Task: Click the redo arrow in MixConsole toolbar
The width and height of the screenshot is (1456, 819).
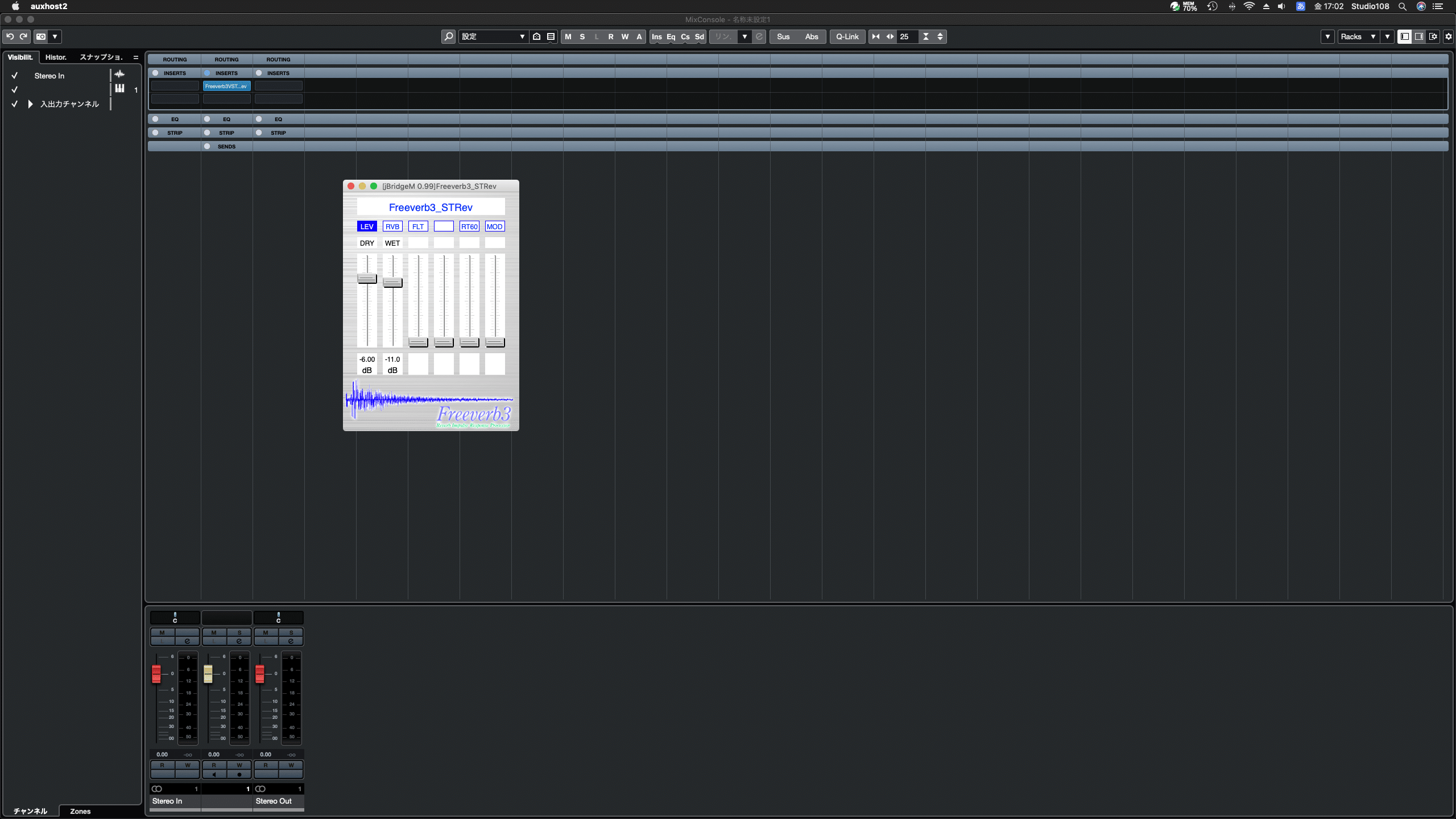Action: (23, 36)
